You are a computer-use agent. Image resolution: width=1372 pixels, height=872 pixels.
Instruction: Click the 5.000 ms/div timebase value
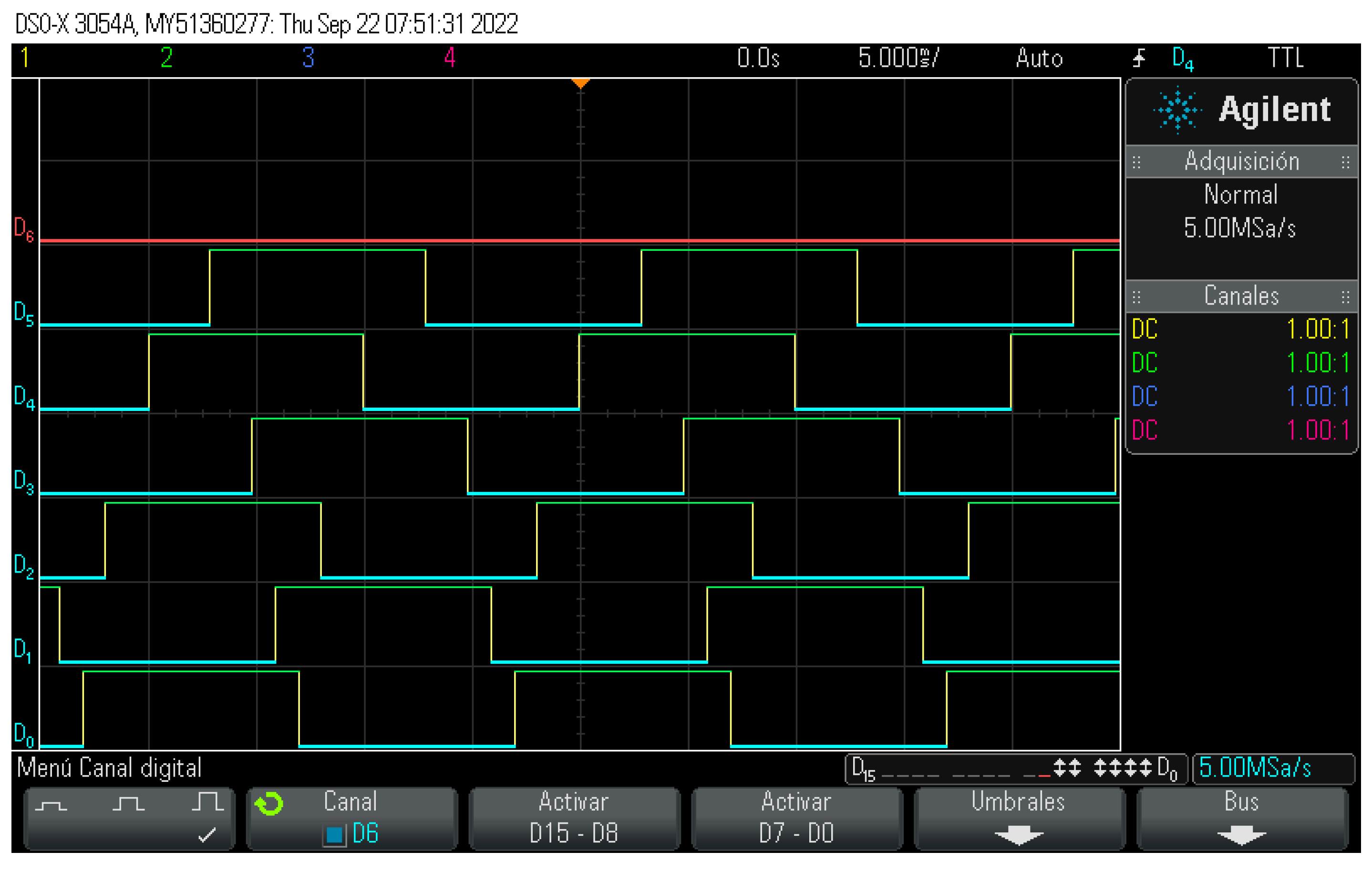click(x=898, y=58)
